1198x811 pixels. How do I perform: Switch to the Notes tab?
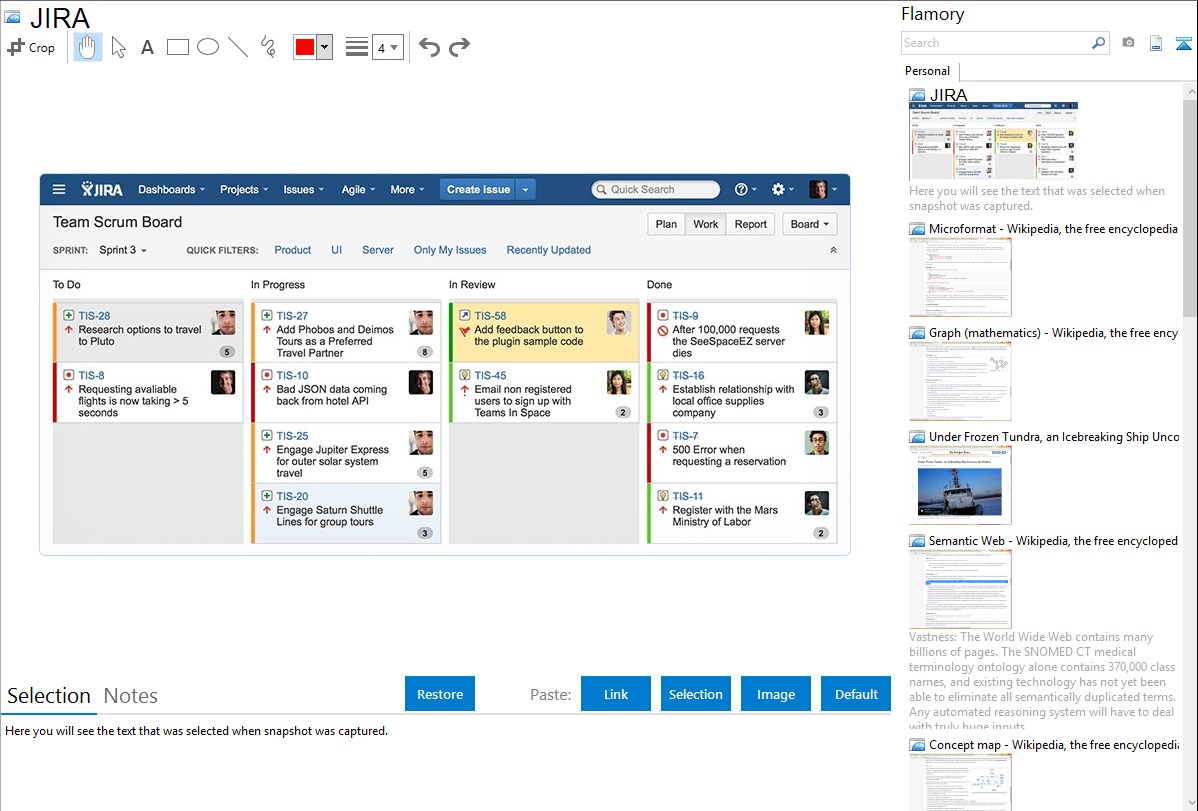tap(131, 696)
